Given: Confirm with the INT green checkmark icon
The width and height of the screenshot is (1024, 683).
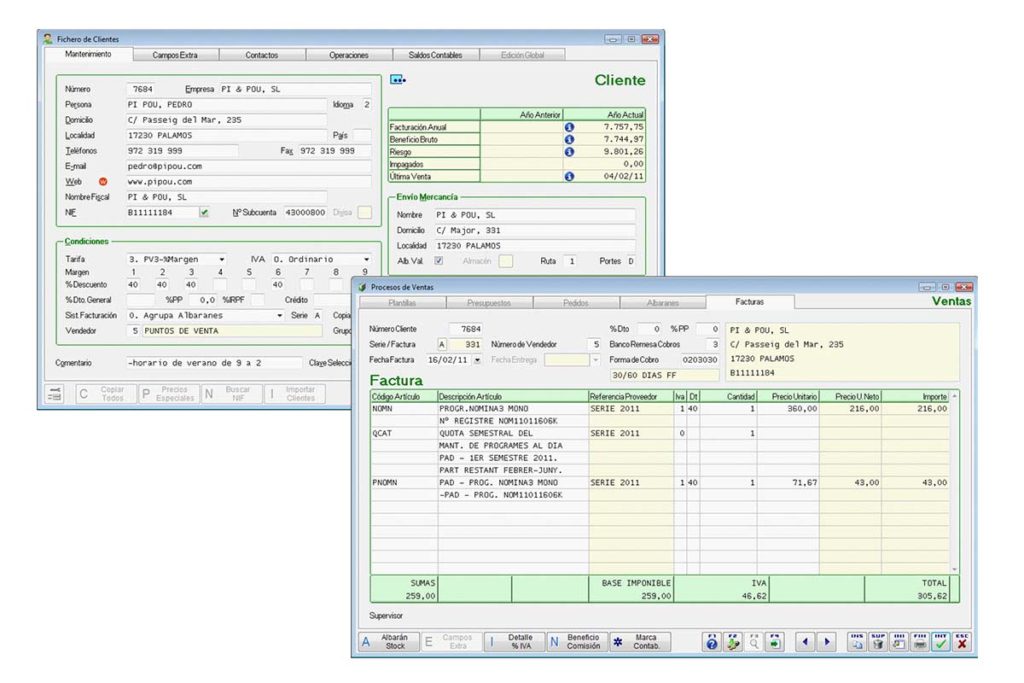Looking at the screenshot, I should coord(941,641).
